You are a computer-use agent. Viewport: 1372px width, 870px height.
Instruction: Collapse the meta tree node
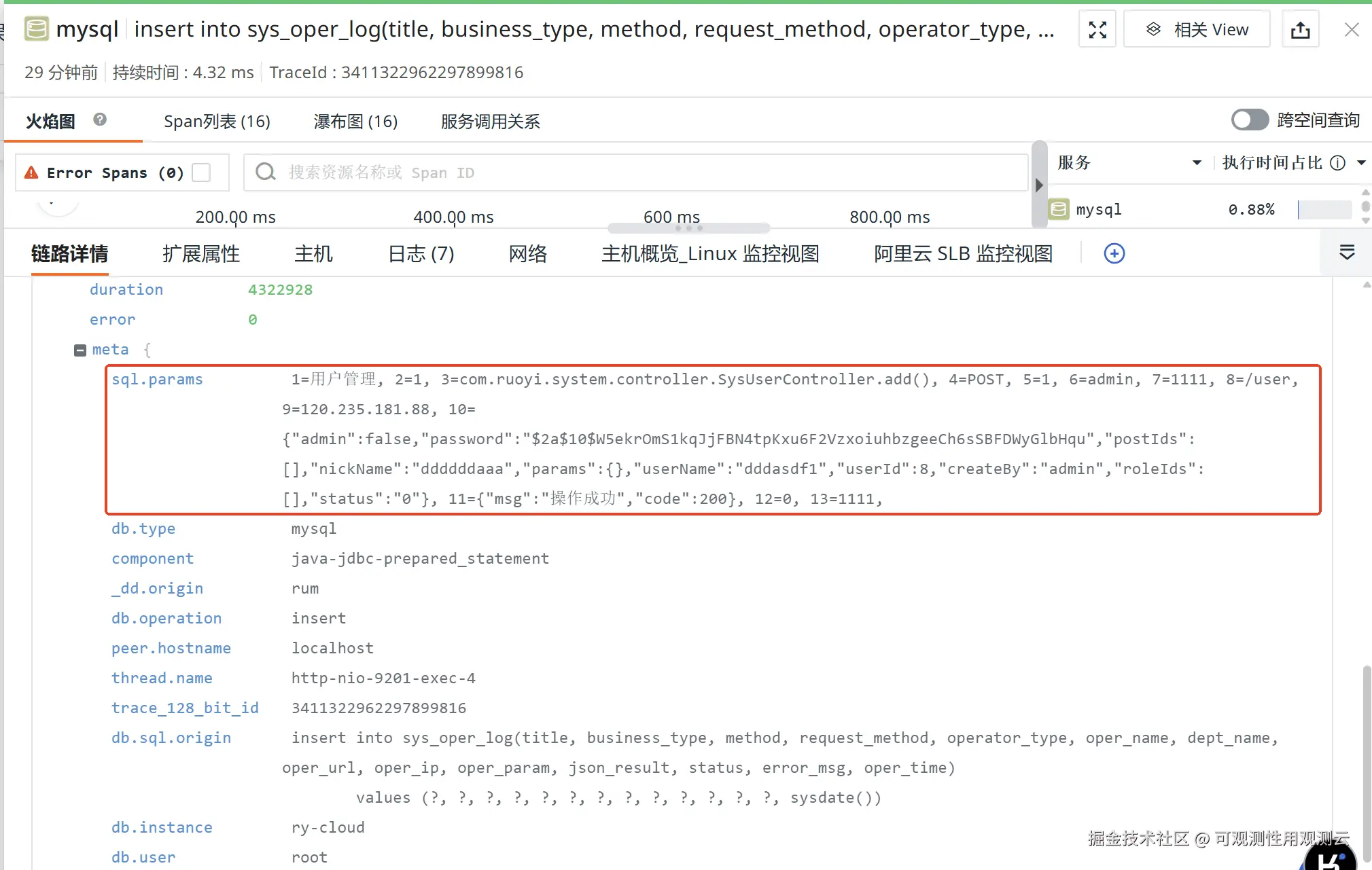click(80, 350)
